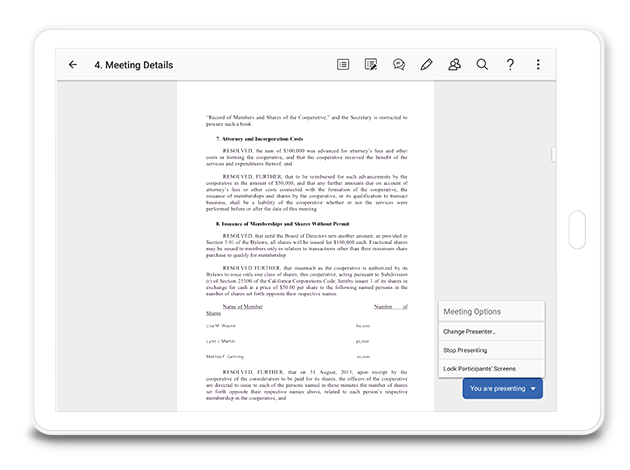630x470 pixels.
Task: Open the participants people icon
Action: coord(455,65)
